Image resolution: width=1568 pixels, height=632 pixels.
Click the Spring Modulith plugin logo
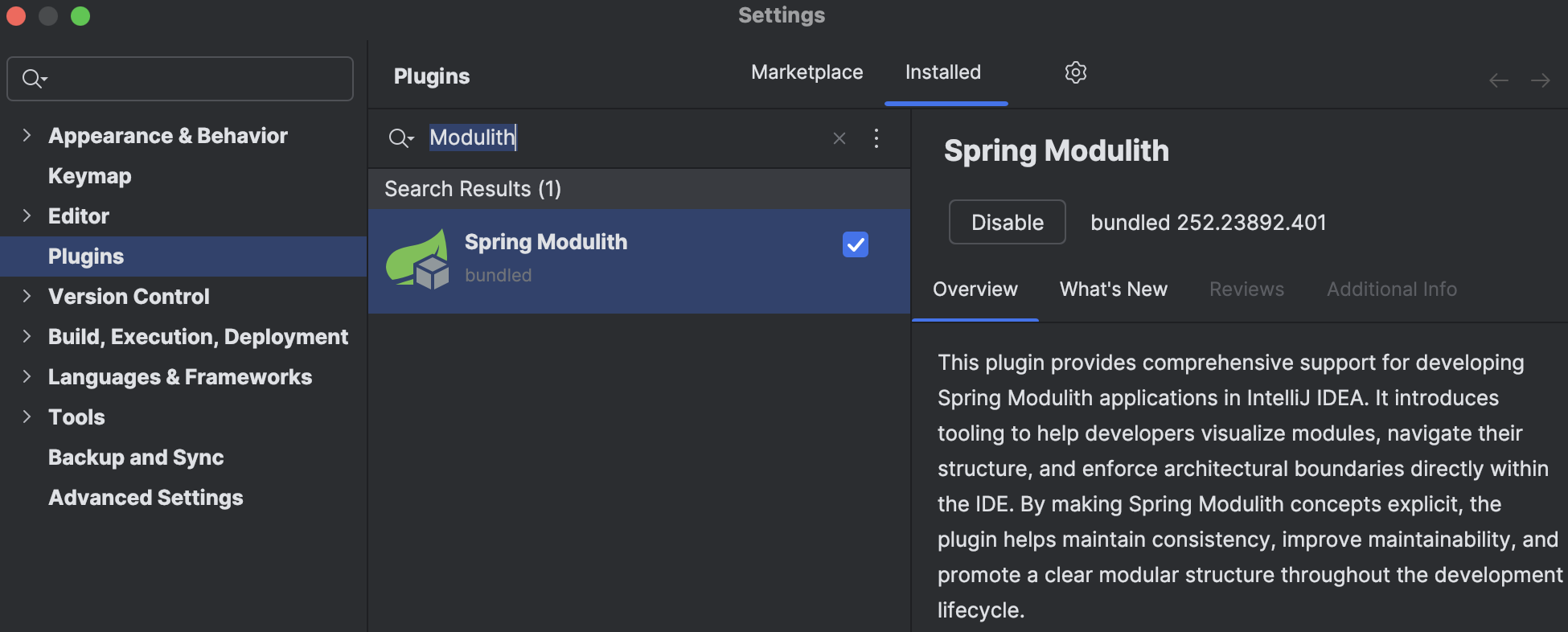(x=417, y=259)
